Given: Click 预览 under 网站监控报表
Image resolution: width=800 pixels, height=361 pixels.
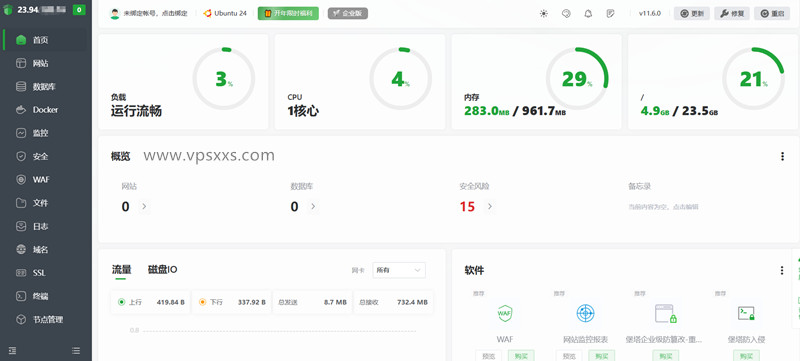Looking at the screenshot, I should pos(569,356).
